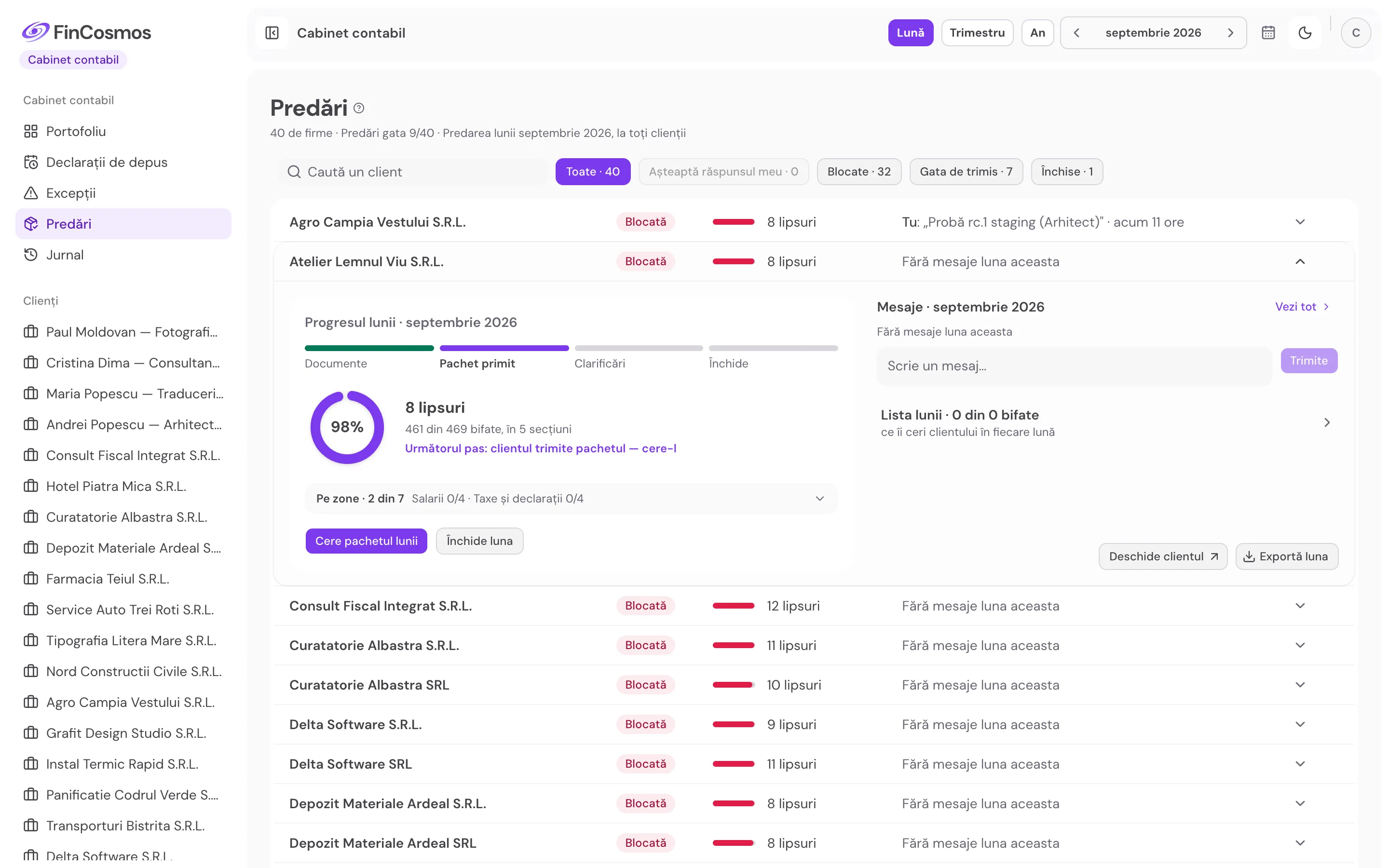Expand Consult Fiscal Integrat S.R.L. row
Viewport: 1389px width, 868px height.
pos(814,606)
